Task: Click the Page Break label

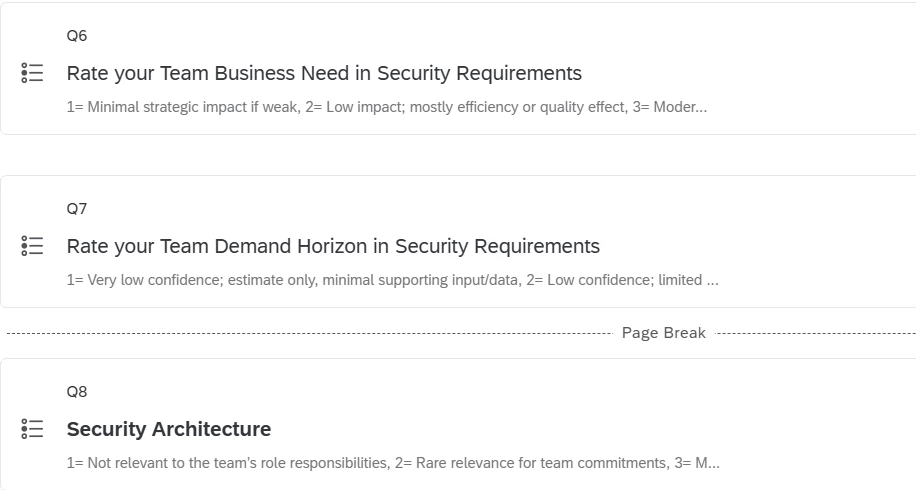Action: [664, 333]
